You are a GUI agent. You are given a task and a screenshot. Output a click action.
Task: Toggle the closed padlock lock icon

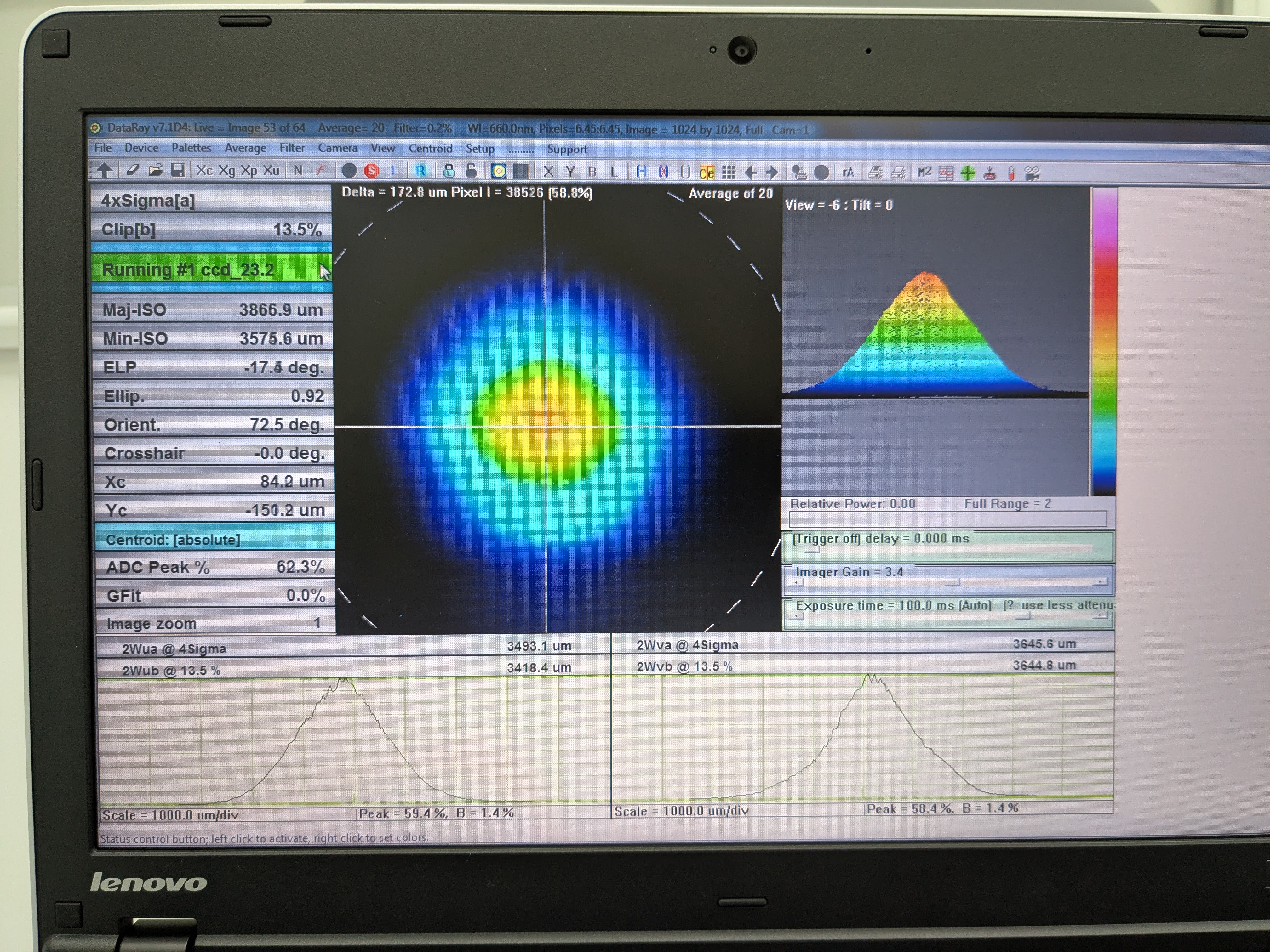tap(449, 171)
